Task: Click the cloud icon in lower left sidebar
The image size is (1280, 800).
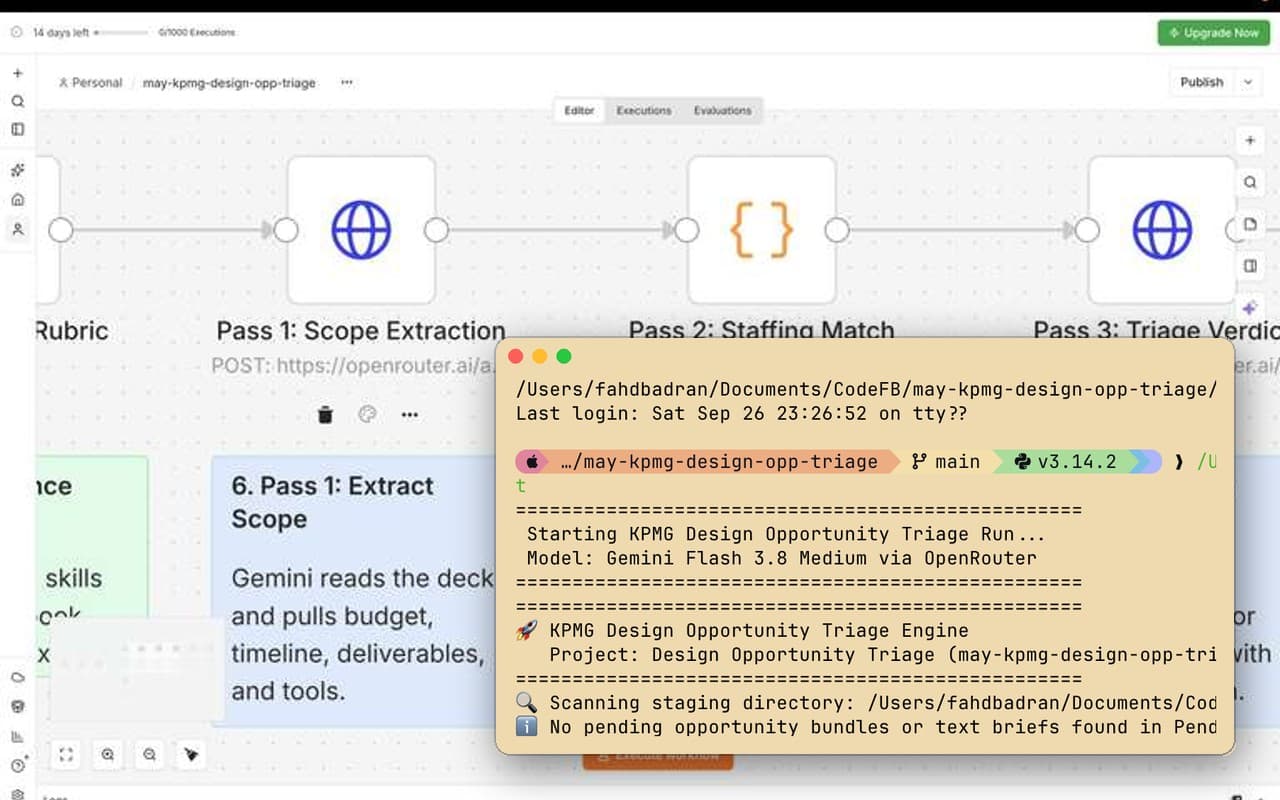Action: tap(17, 677)
